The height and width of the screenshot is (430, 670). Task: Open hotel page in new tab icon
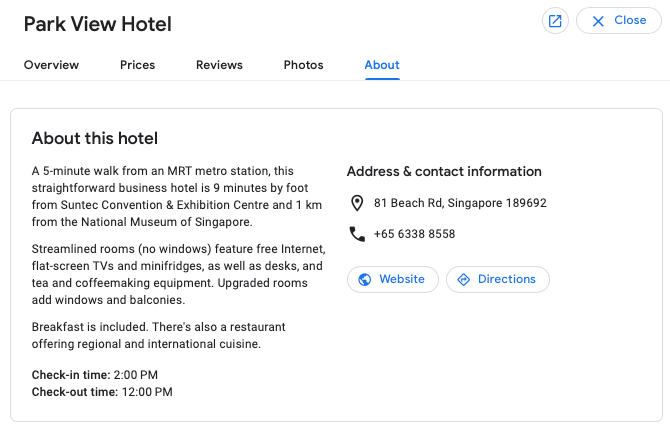[x=555, y=21]
